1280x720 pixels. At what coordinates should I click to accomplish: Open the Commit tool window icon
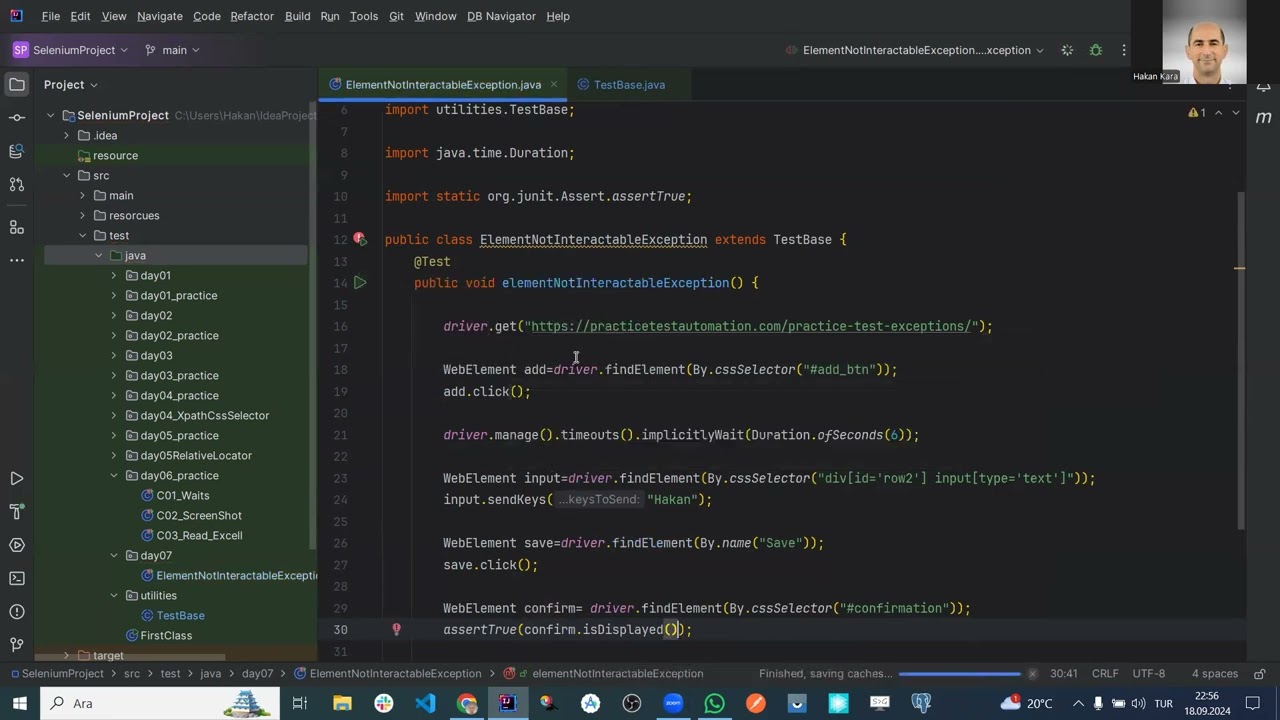[17, 118]
